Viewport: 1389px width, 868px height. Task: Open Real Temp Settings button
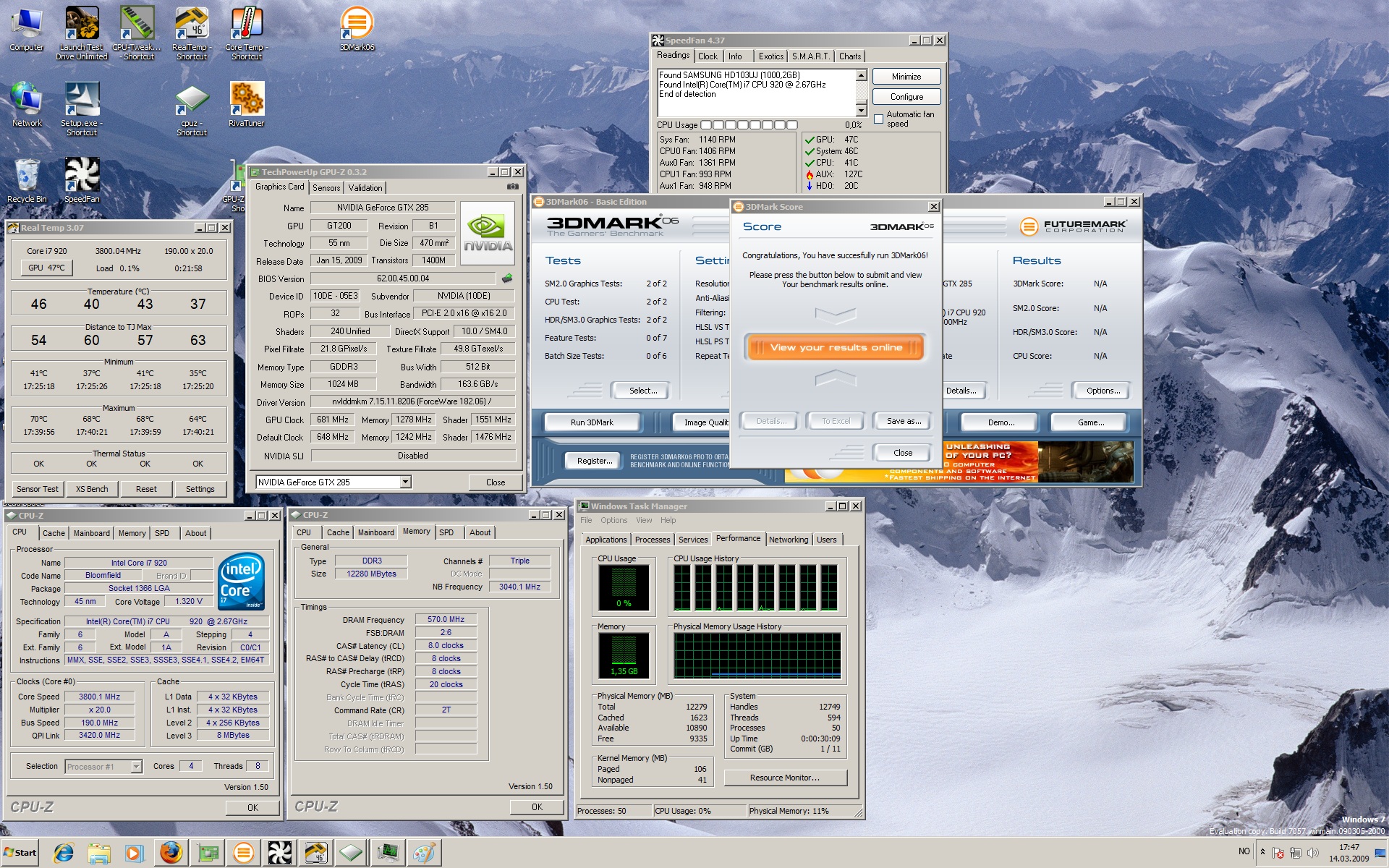[200, 489]
